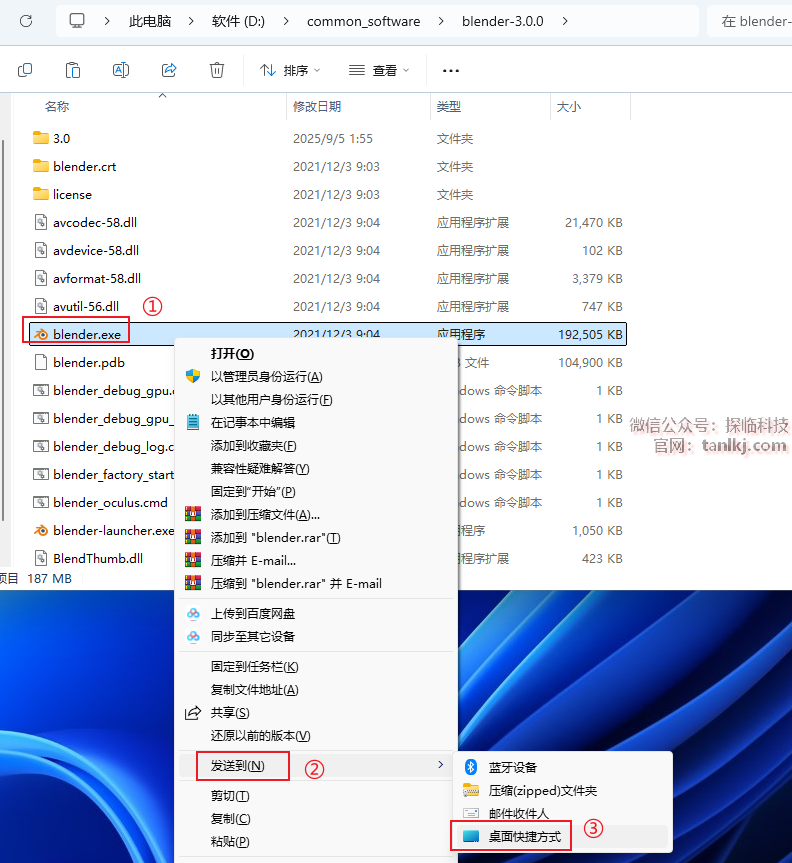Image resolution: width=792 pixels, height=863 pixels.
Task: Sort by 名称 column header
Action: click(57, 106)
